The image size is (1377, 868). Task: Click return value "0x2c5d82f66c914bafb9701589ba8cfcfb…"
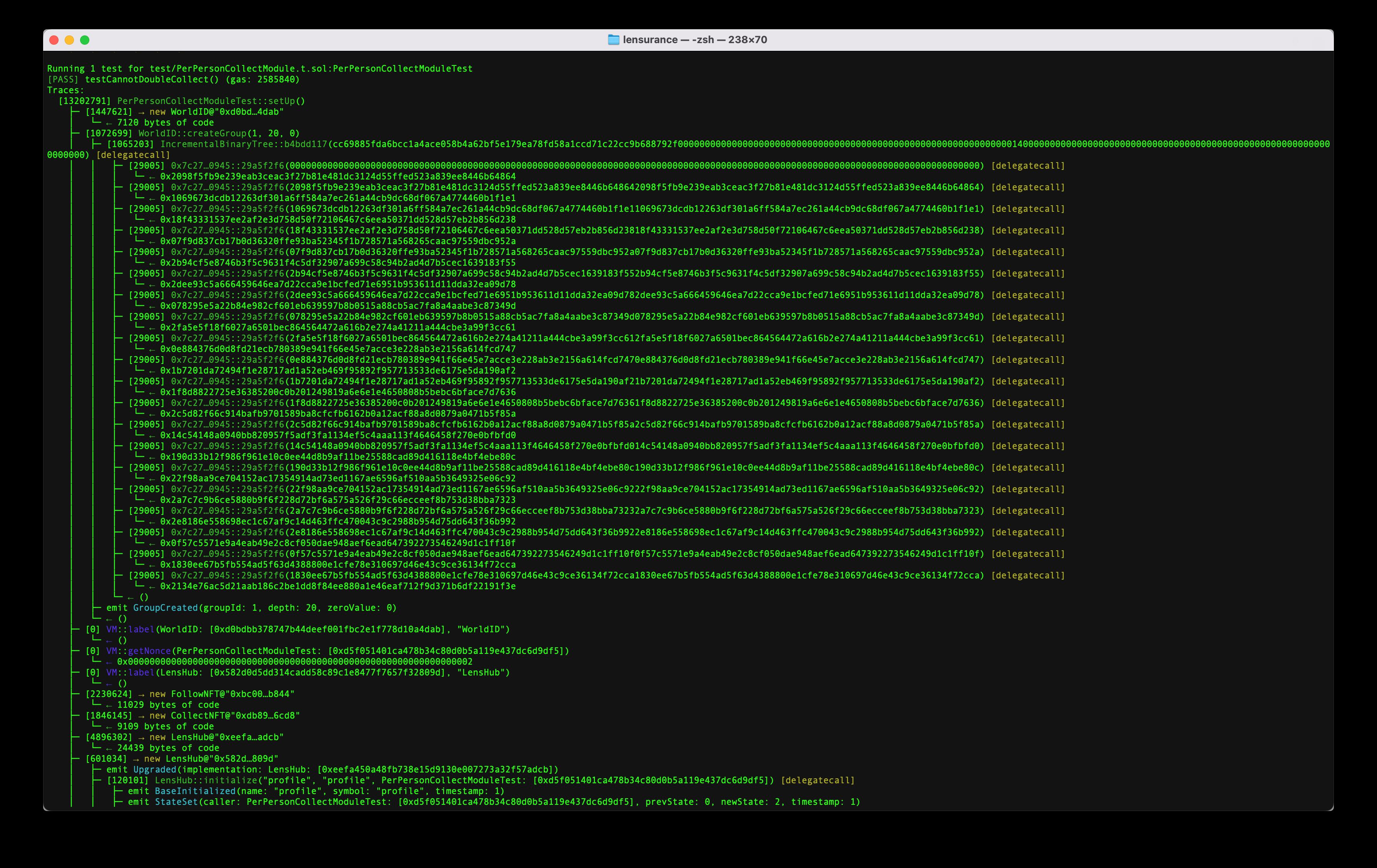click(338, 414)
